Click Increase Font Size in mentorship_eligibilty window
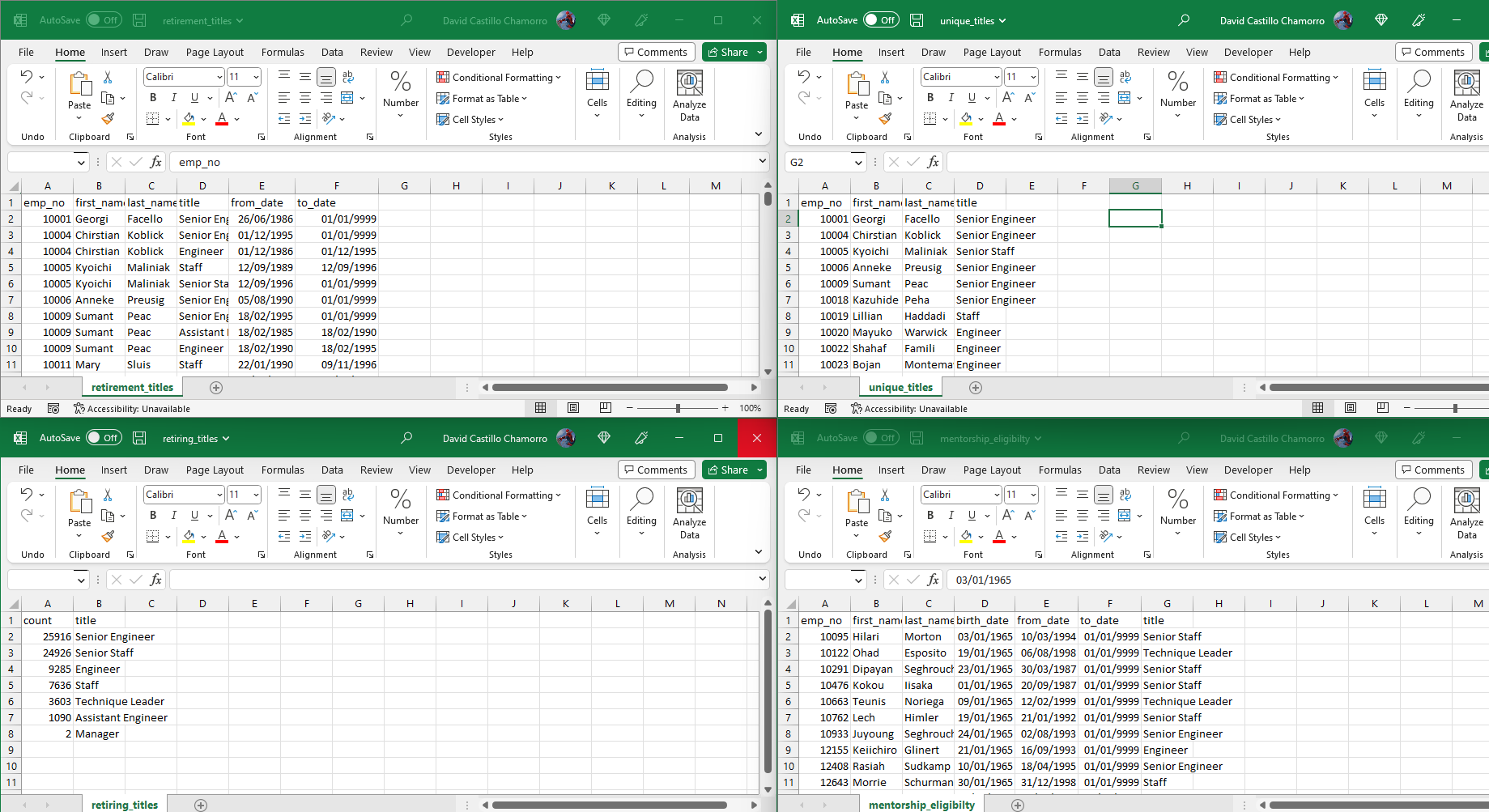This screenshot has width=1489, height=812. pyautogui.click(x=1008, y=515)
